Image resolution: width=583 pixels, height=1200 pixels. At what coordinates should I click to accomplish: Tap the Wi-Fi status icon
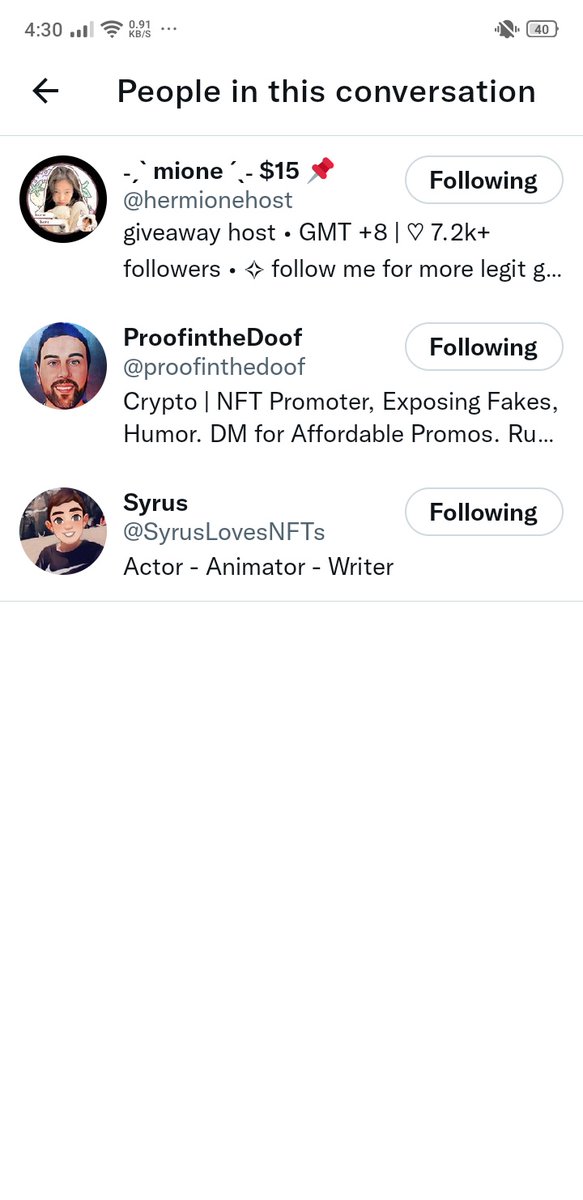click(x=111, y=29)
